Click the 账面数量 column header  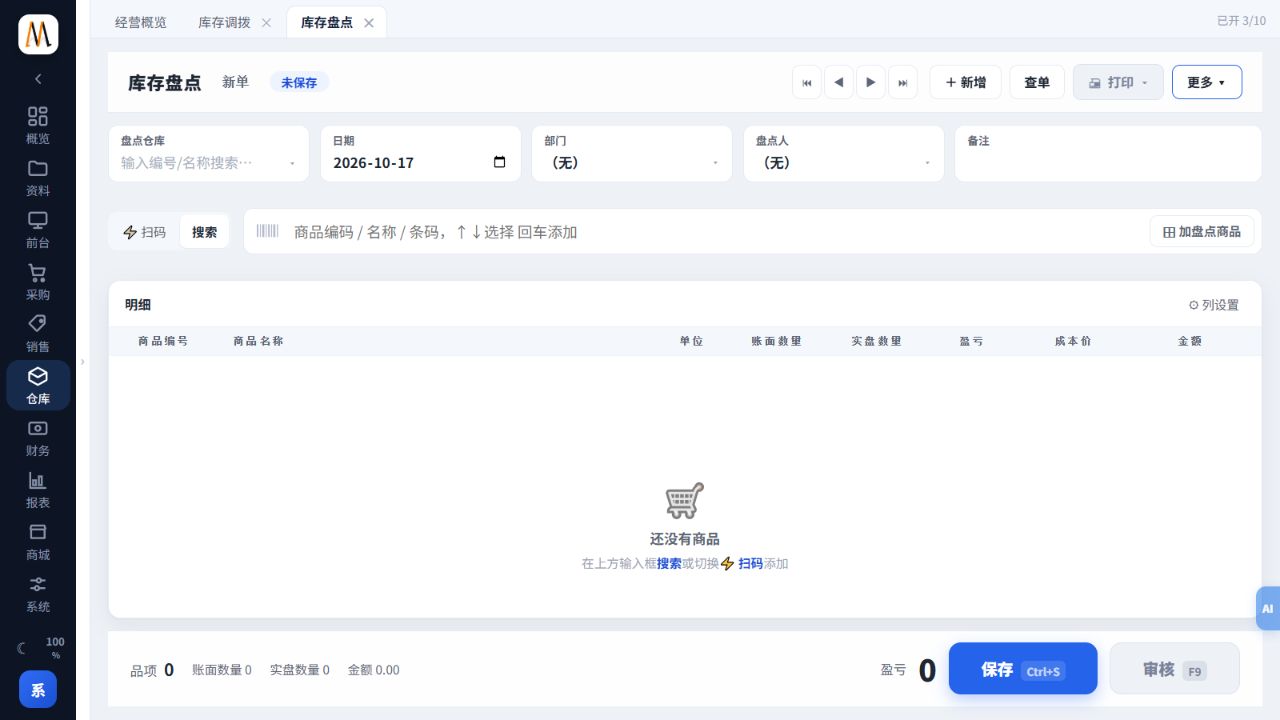tap(777, 341)
